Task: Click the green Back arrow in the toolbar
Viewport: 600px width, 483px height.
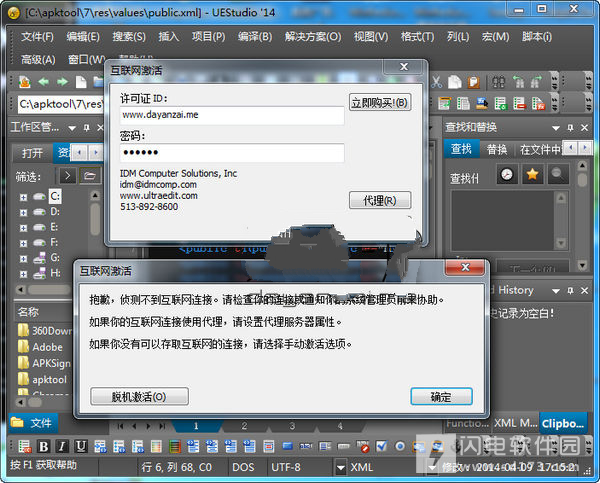Action: tap(43, 82)
